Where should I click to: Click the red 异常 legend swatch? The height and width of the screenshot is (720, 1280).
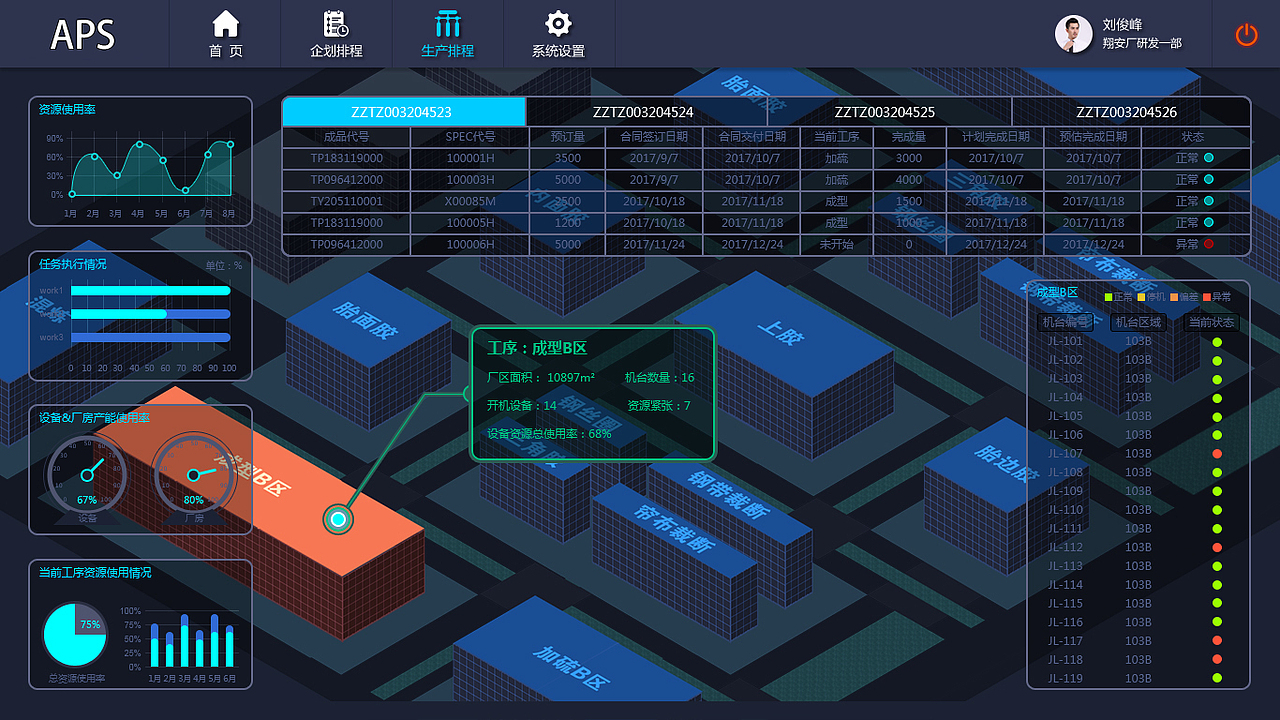point(1207,297)
